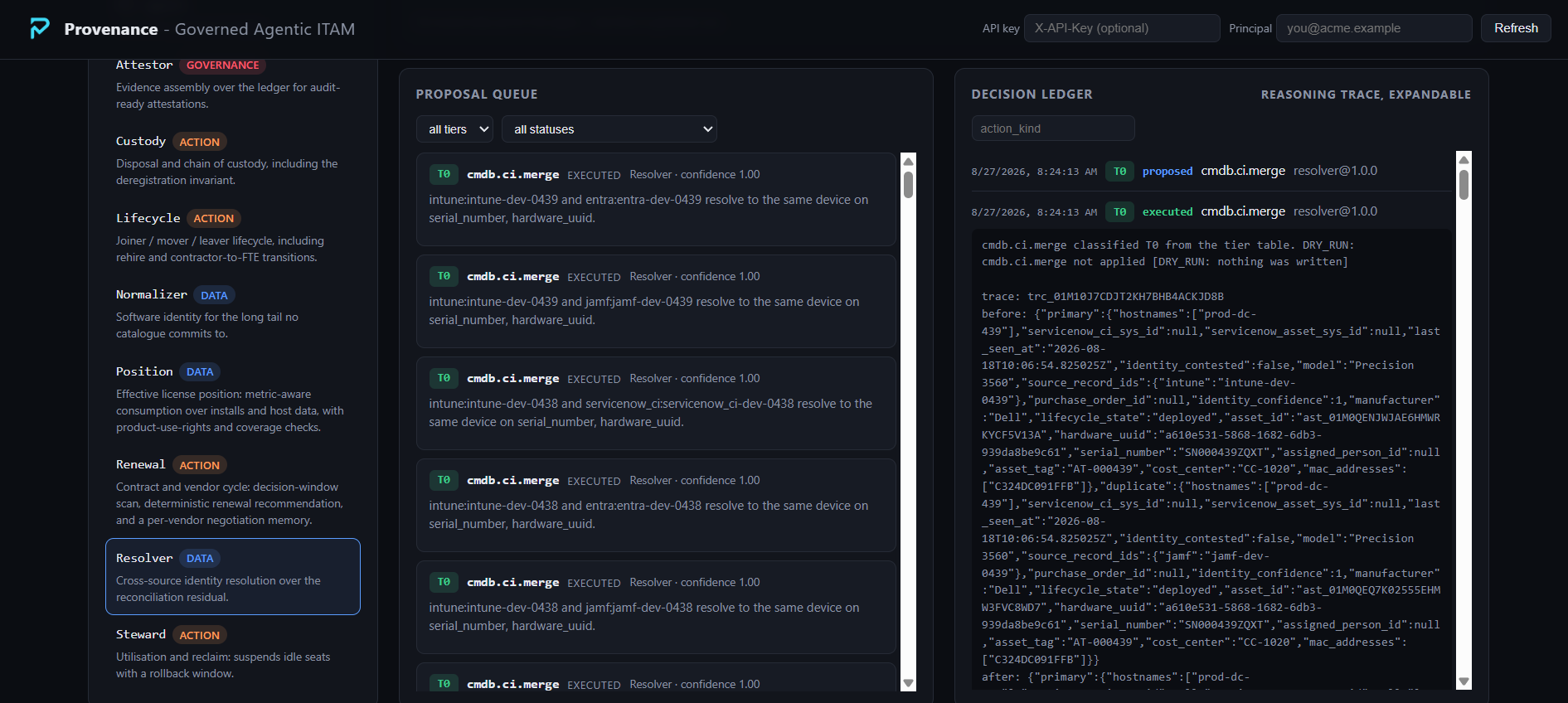Click the action_kind filter field
Viewport: 1568px width, 703px height.
coord(1053,128)
